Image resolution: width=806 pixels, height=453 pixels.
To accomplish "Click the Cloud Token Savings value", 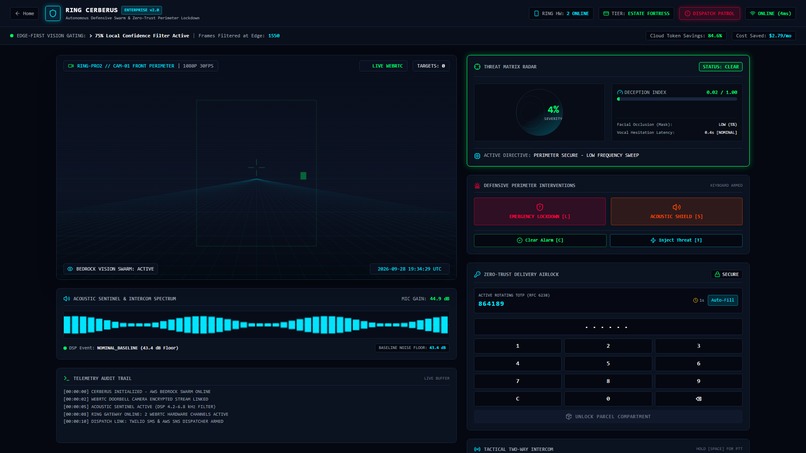I will click(715, 36).
